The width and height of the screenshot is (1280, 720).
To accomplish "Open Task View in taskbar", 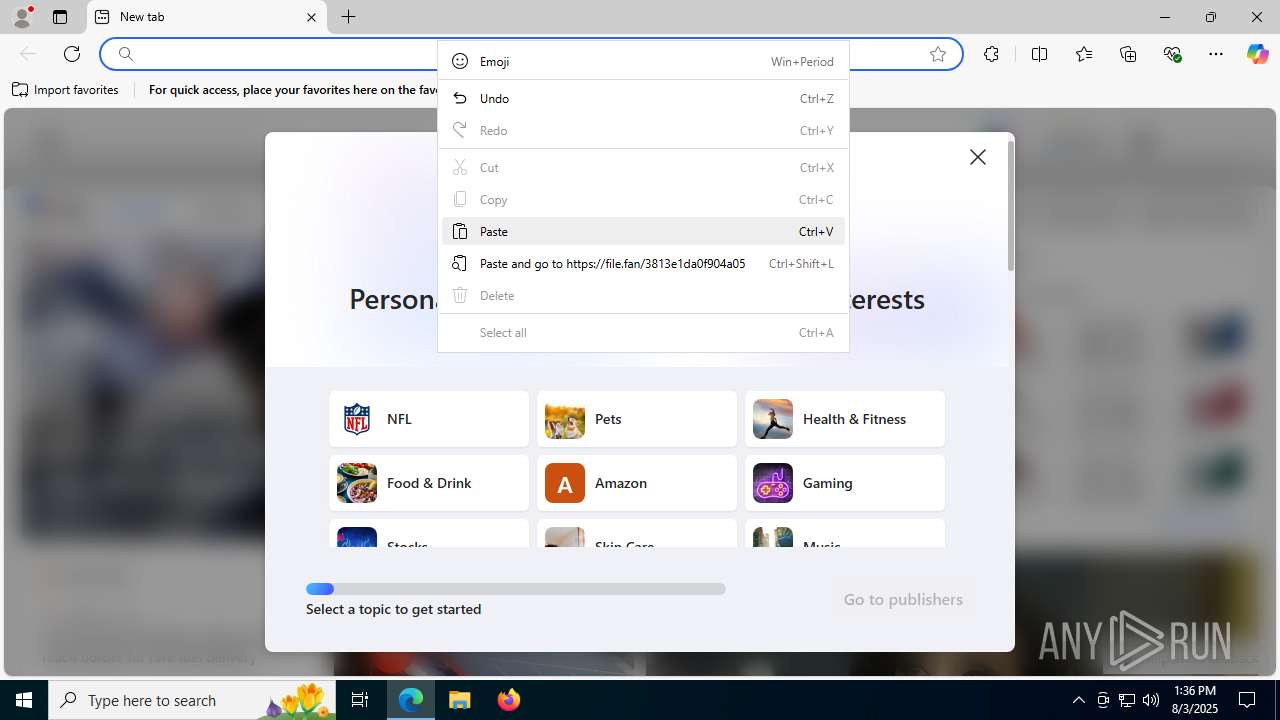I will (361, 700).
